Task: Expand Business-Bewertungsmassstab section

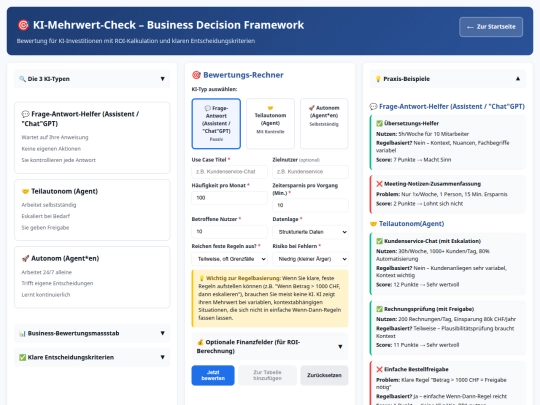Action: pyautogui.click(x=92, y=333)
